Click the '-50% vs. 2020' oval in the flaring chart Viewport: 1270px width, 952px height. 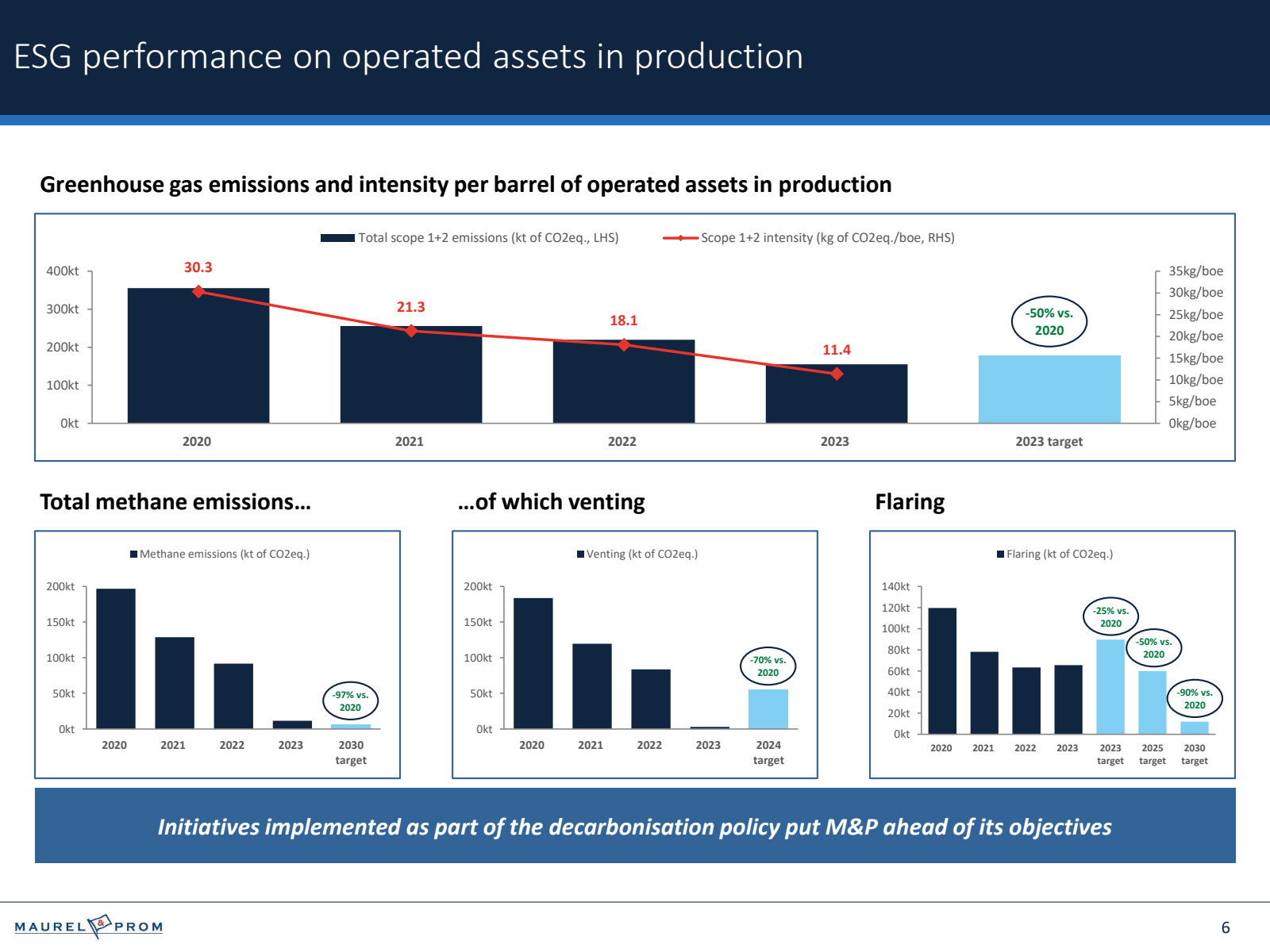tap(1153, 647)
